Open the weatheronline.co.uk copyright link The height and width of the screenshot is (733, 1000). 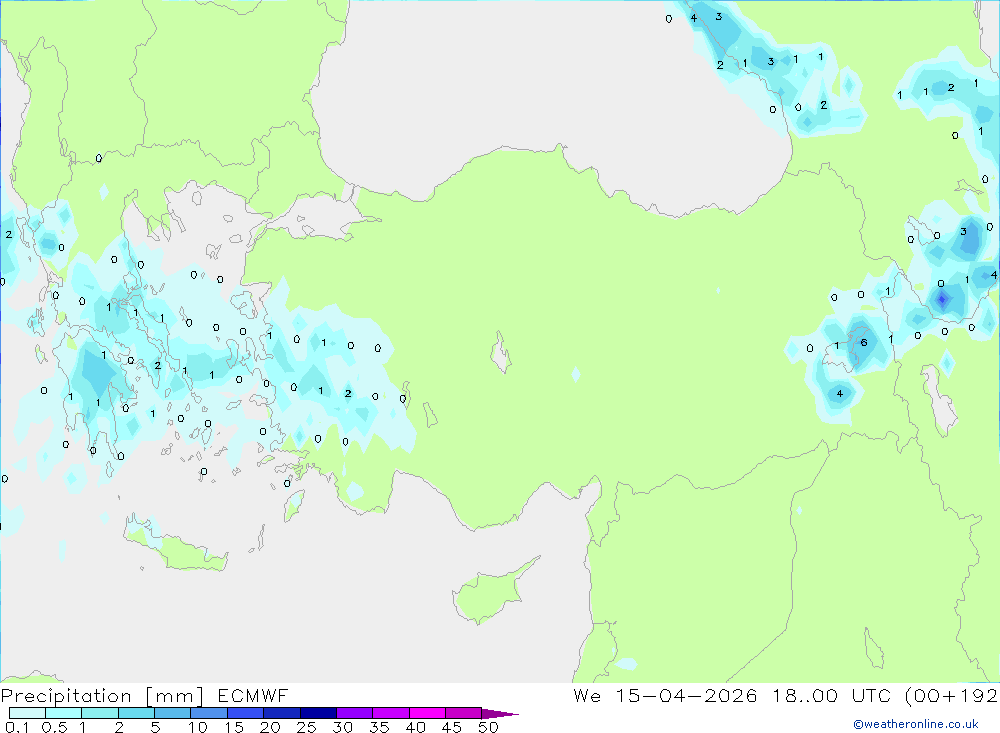[916, 724]
